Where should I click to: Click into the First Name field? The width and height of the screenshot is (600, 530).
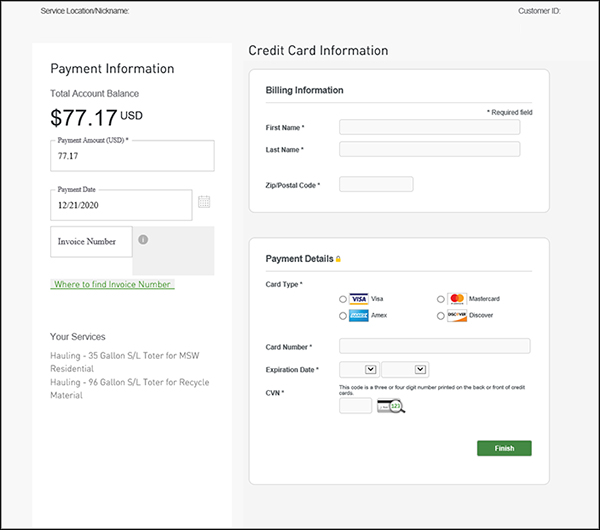click(x=429, y=128)
